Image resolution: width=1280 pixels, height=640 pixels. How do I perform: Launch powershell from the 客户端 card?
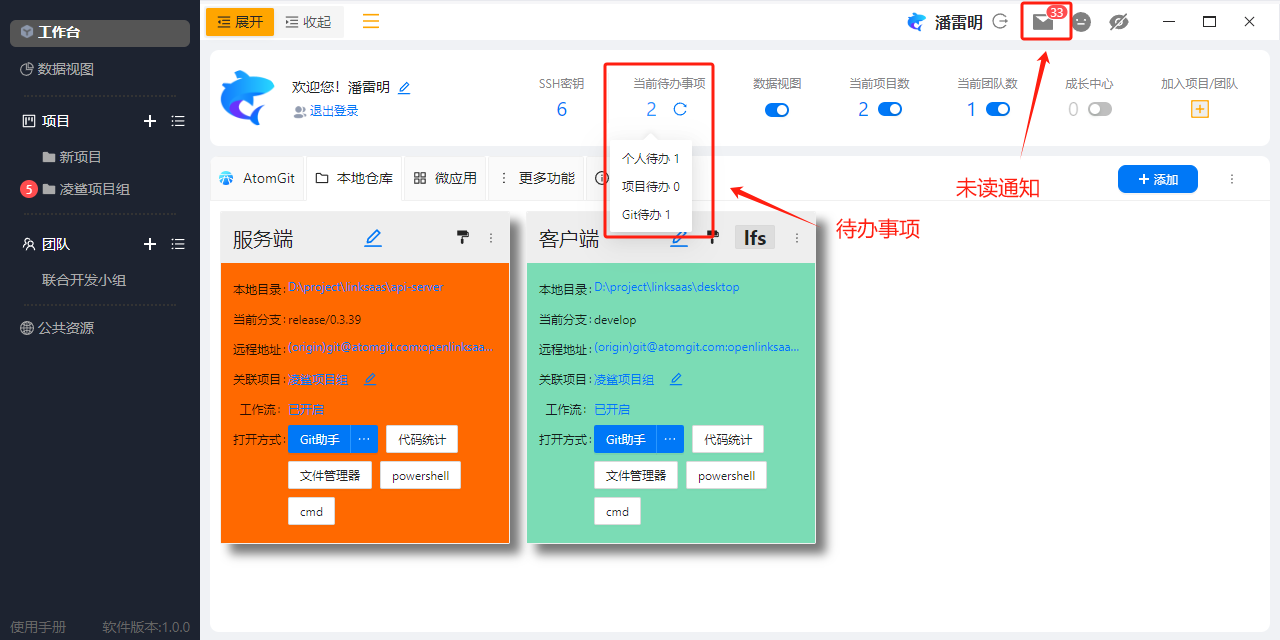(x=726, y=475)
